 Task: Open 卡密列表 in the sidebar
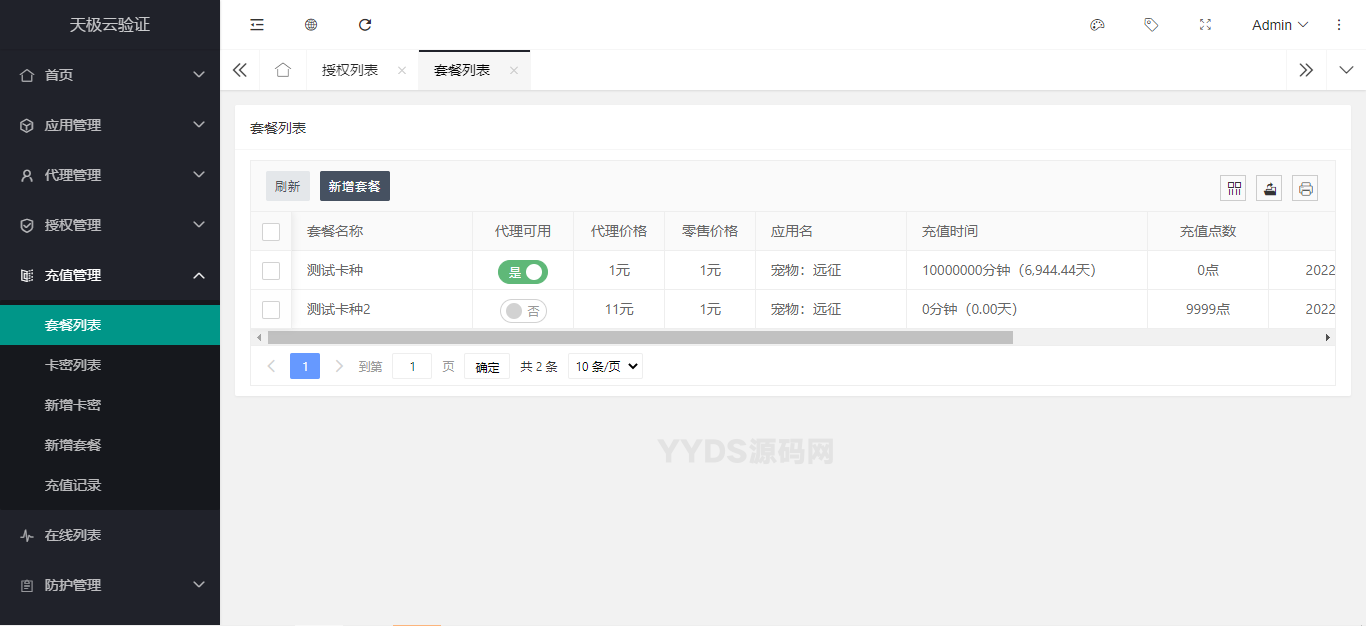click(73, 365)
